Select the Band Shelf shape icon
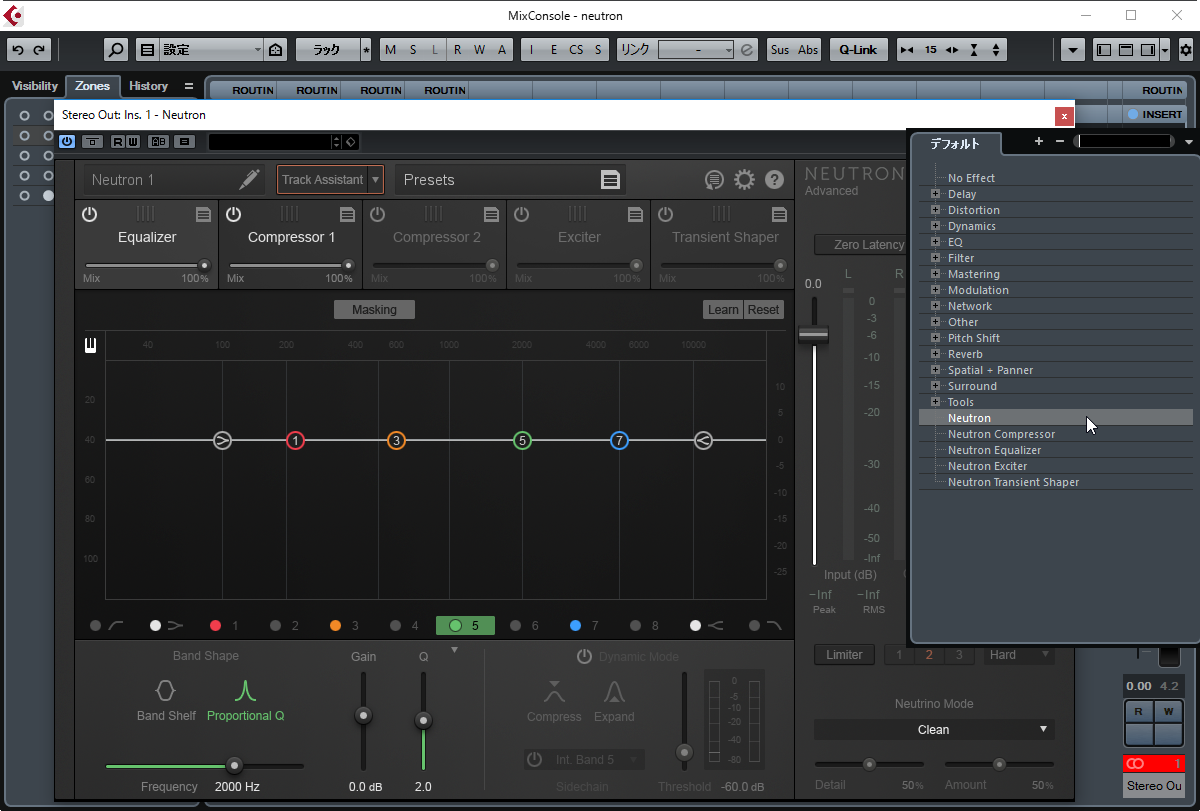Viewport: 1200px width, 811px height. [165, 690]
